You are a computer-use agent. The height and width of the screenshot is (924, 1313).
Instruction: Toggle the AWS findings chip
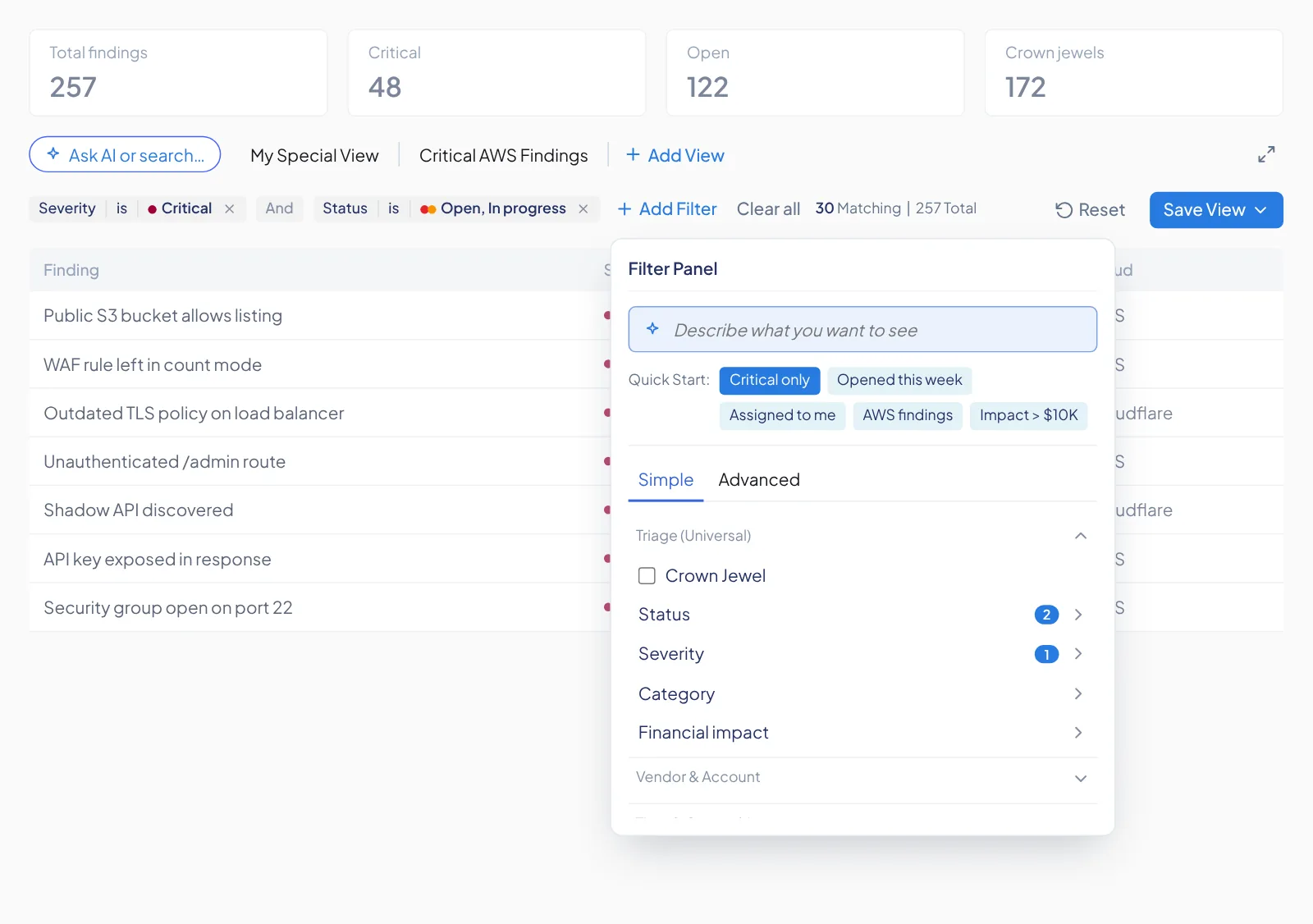point(908,415)
